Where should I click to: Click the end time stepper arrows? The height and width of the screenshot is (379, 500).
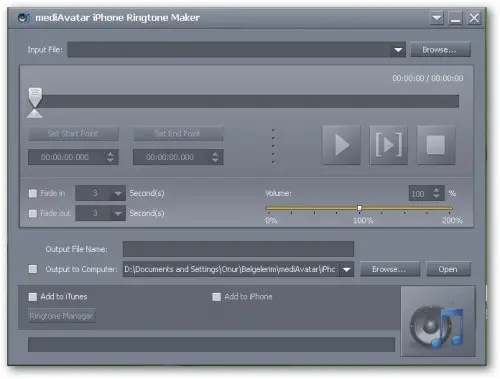pyautogui.click(x=215, y=157)
